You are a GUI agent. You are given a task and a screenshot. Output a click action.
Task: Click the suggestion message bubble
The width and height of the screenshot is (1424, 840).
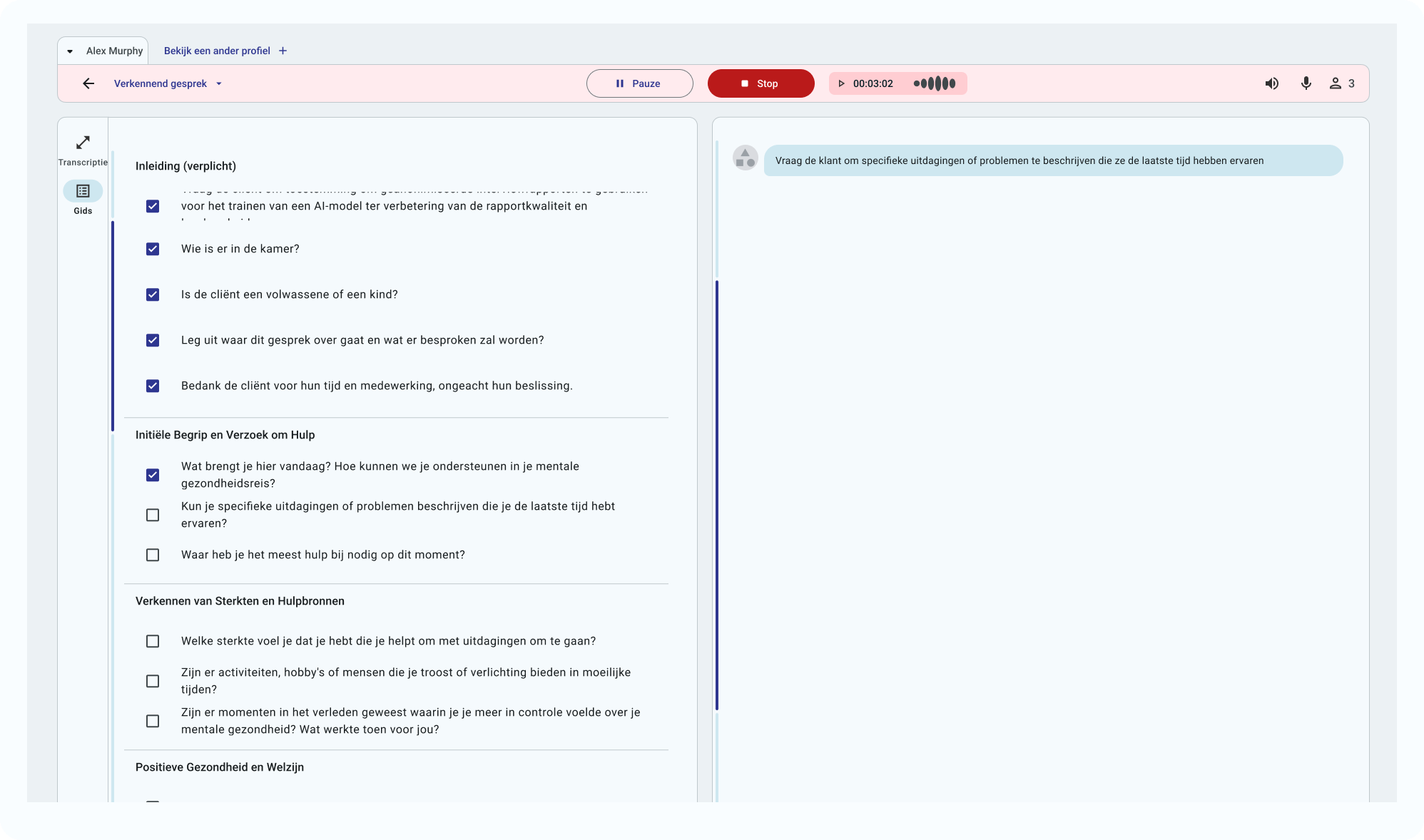click(x=1053, y=160)
